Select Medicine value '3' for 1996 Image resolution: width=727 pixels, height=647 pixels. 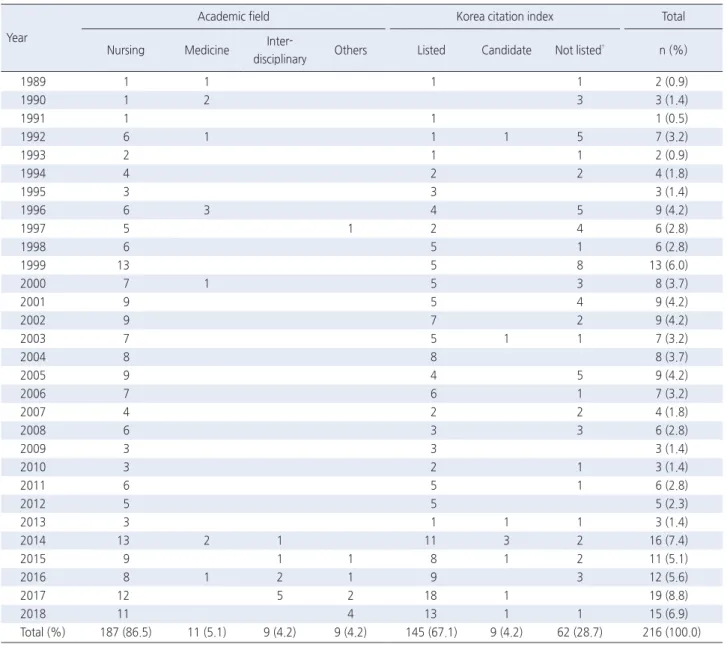pos(207,210)
